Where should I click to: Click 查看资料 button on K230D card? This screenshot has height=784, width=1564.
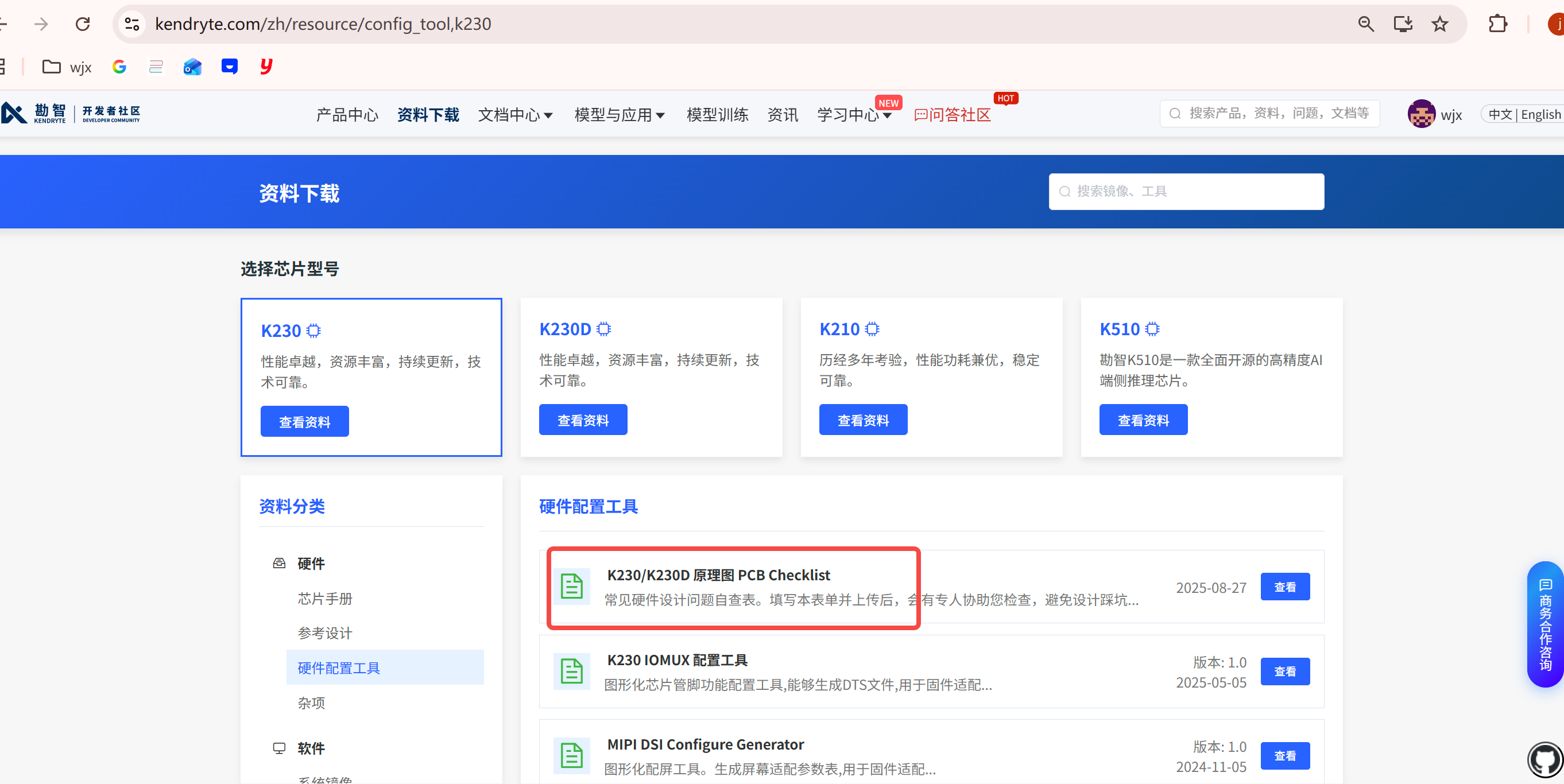583,420
